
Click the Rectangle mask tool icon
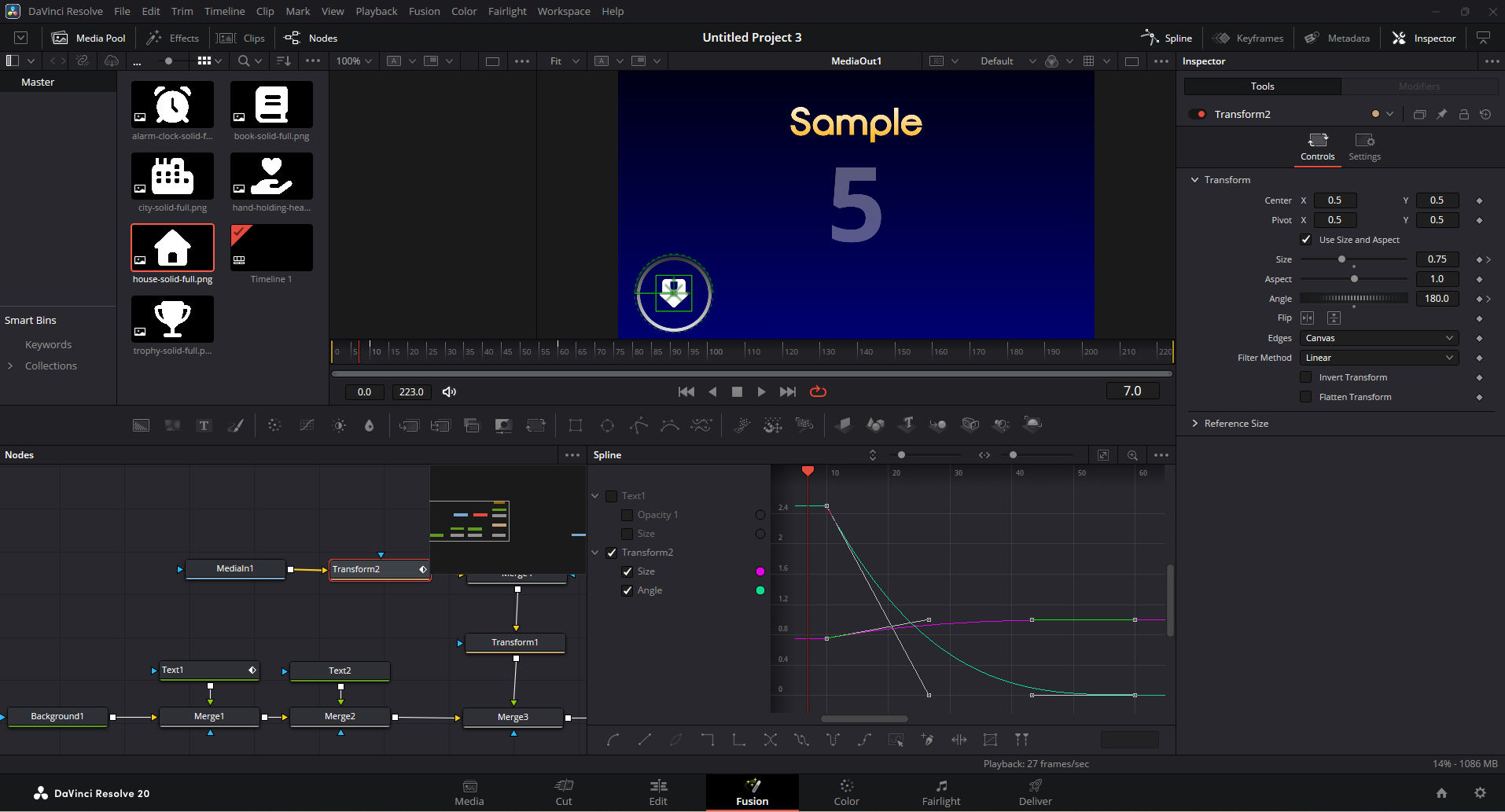pyautogui.click(x=576, y=425)
